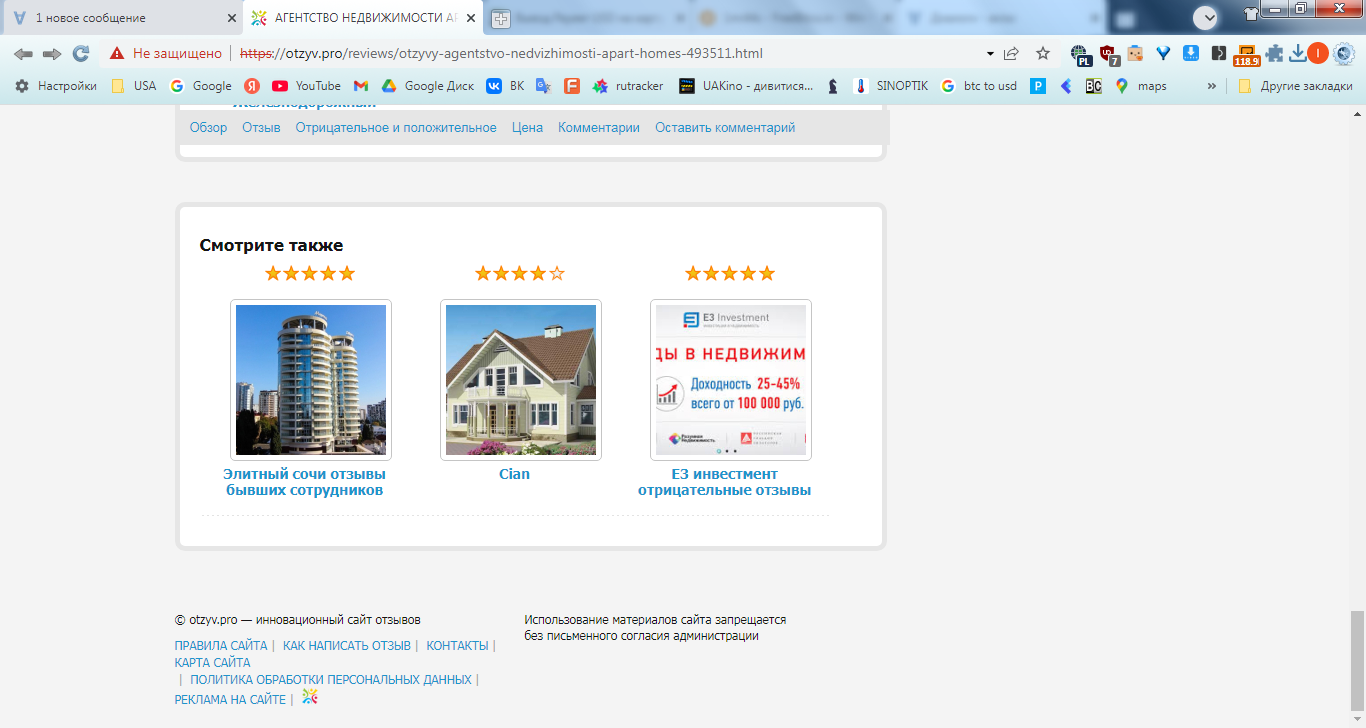Open uBlock Origin shield extension

(1108, 54)
